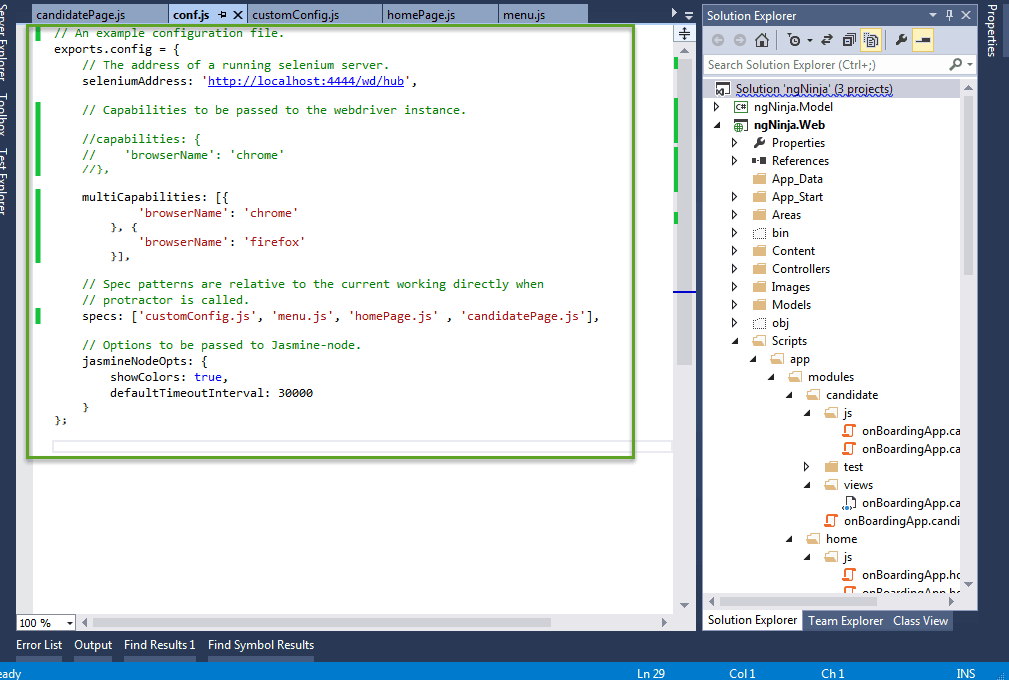Viewport: 1009px width, 680px height.
Task: Click Solution Explorer horizontal scrollbar
Action: coord(798,602)
